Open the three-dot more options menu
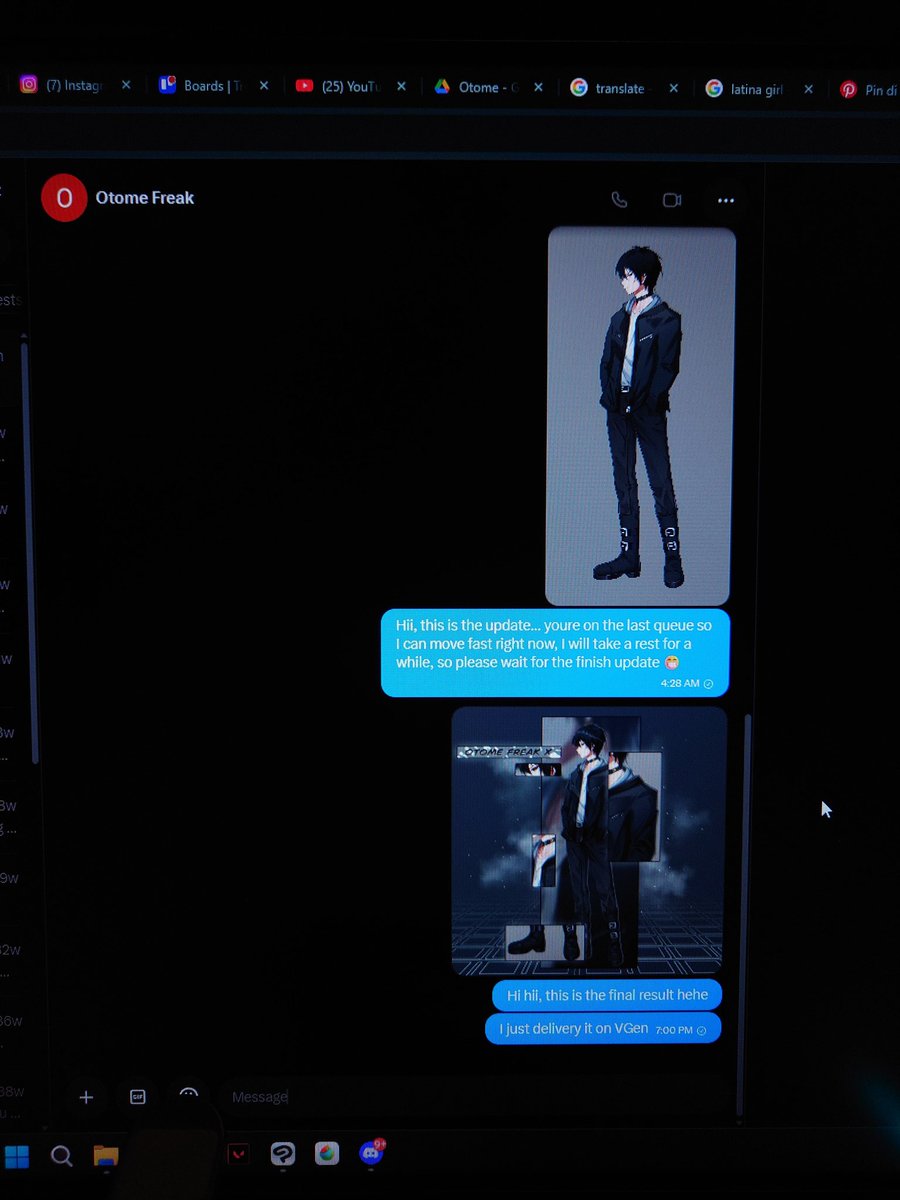Screen dimensions: 900x1200 point(726,201)
